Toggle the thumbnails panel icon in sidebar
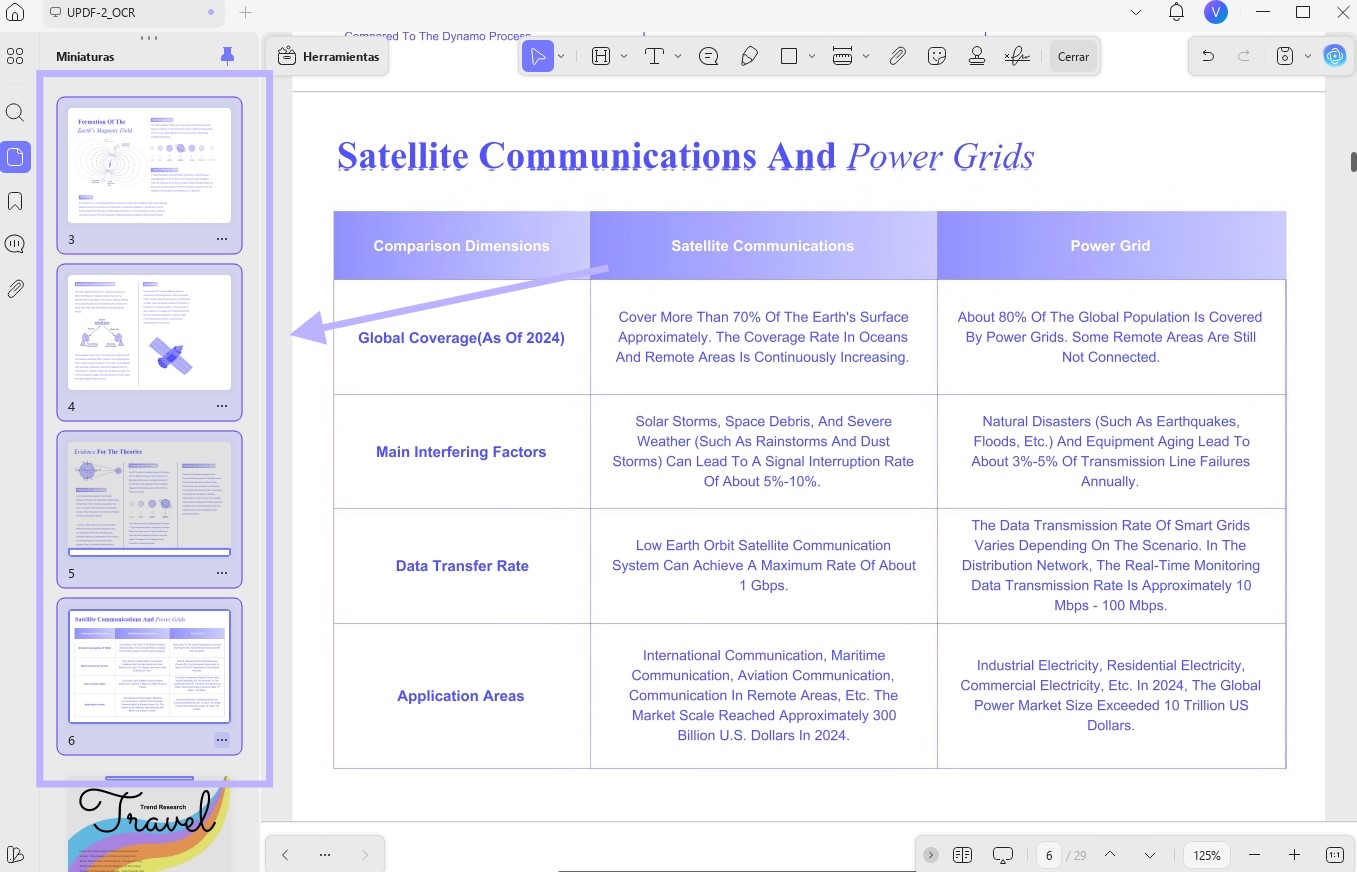Image resolution: width=1357 pixels, height=872 pixels. pos(15,157)
